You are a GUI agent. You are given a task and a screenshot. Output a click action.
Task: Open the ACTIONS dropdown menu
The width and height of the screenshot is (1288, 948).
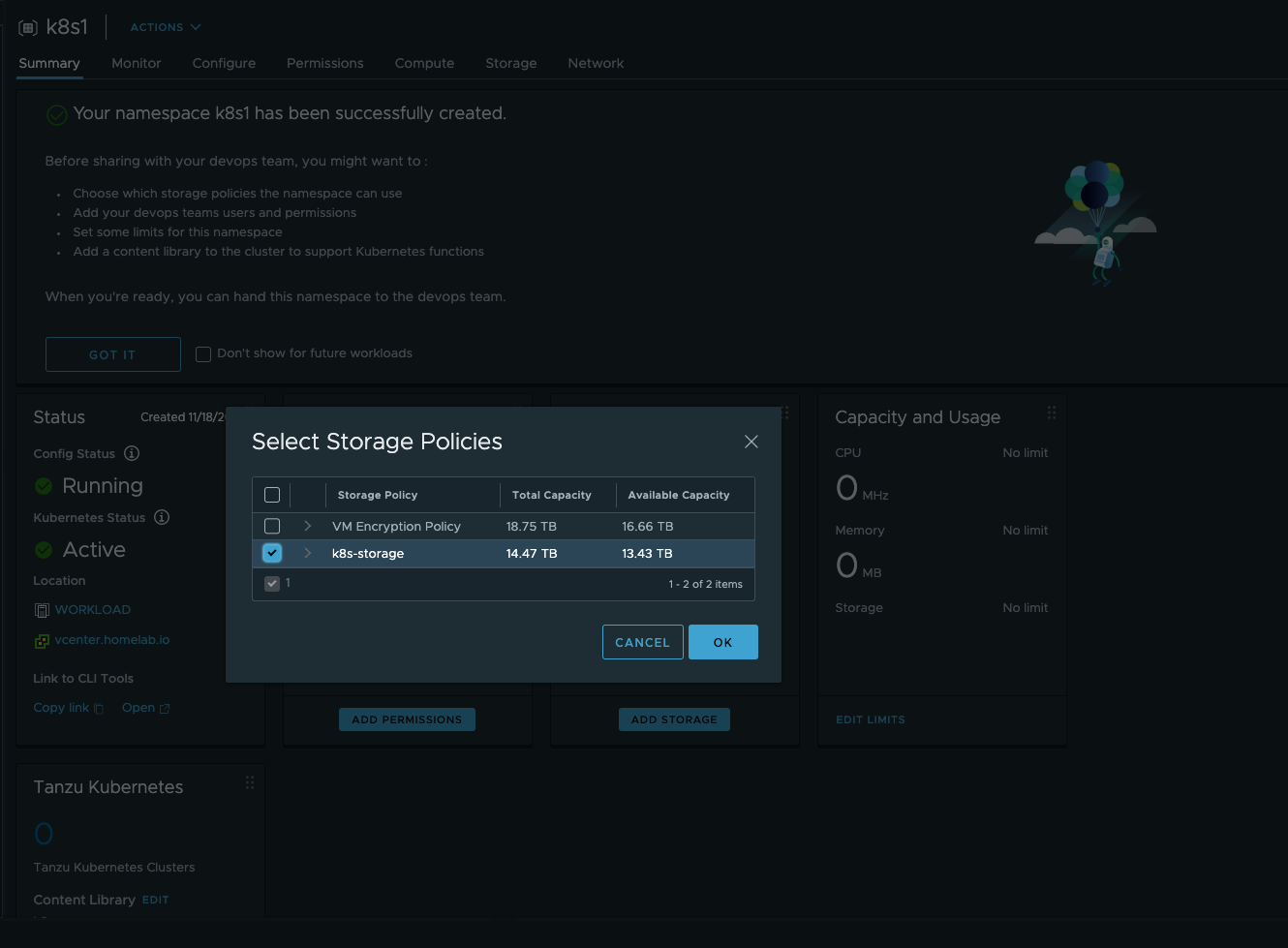(x=166, y=27)
